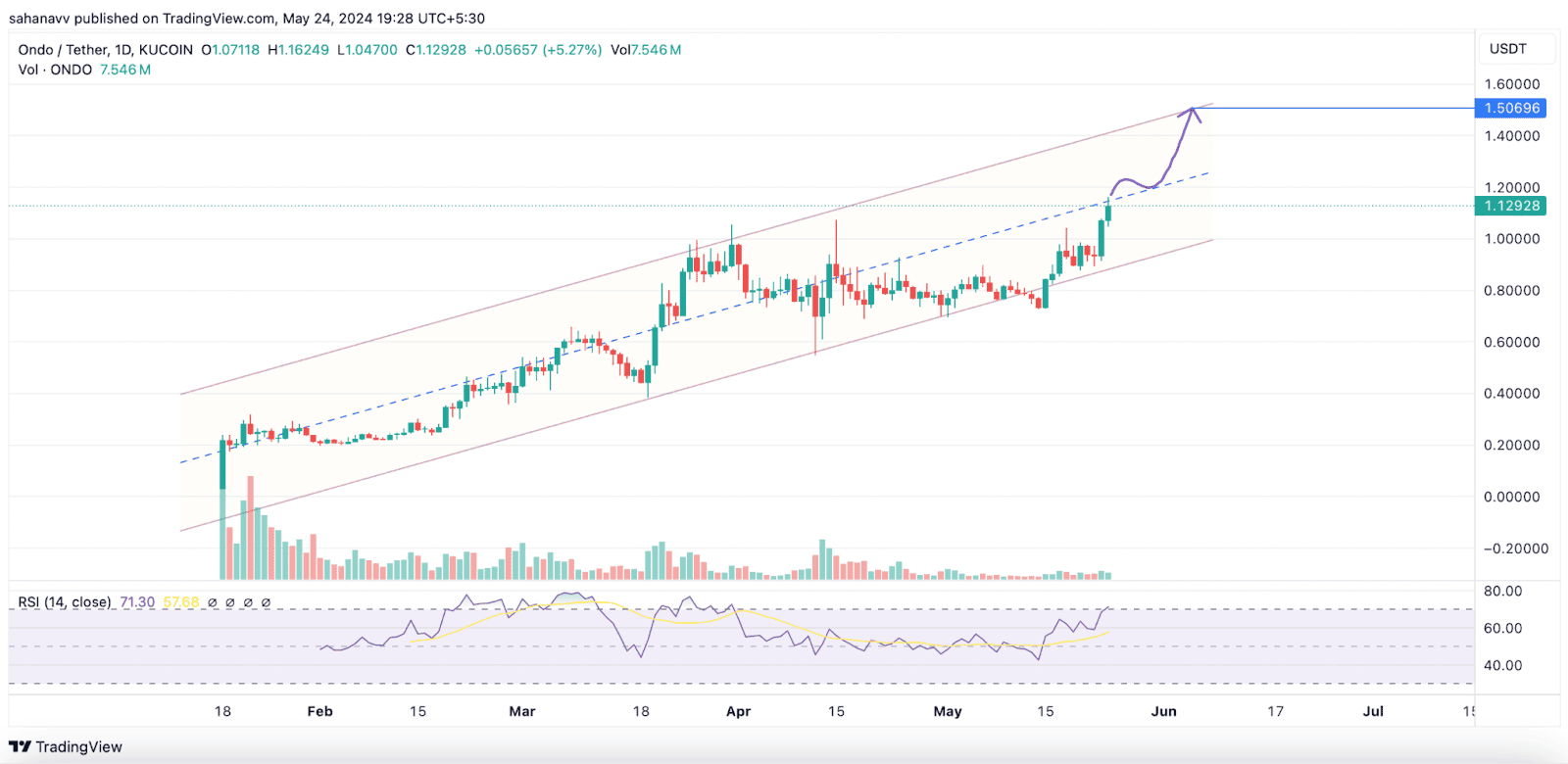
Task: Click the 1.60000 price axis label
Action: pyautogui.click(x=1511, y=84)
